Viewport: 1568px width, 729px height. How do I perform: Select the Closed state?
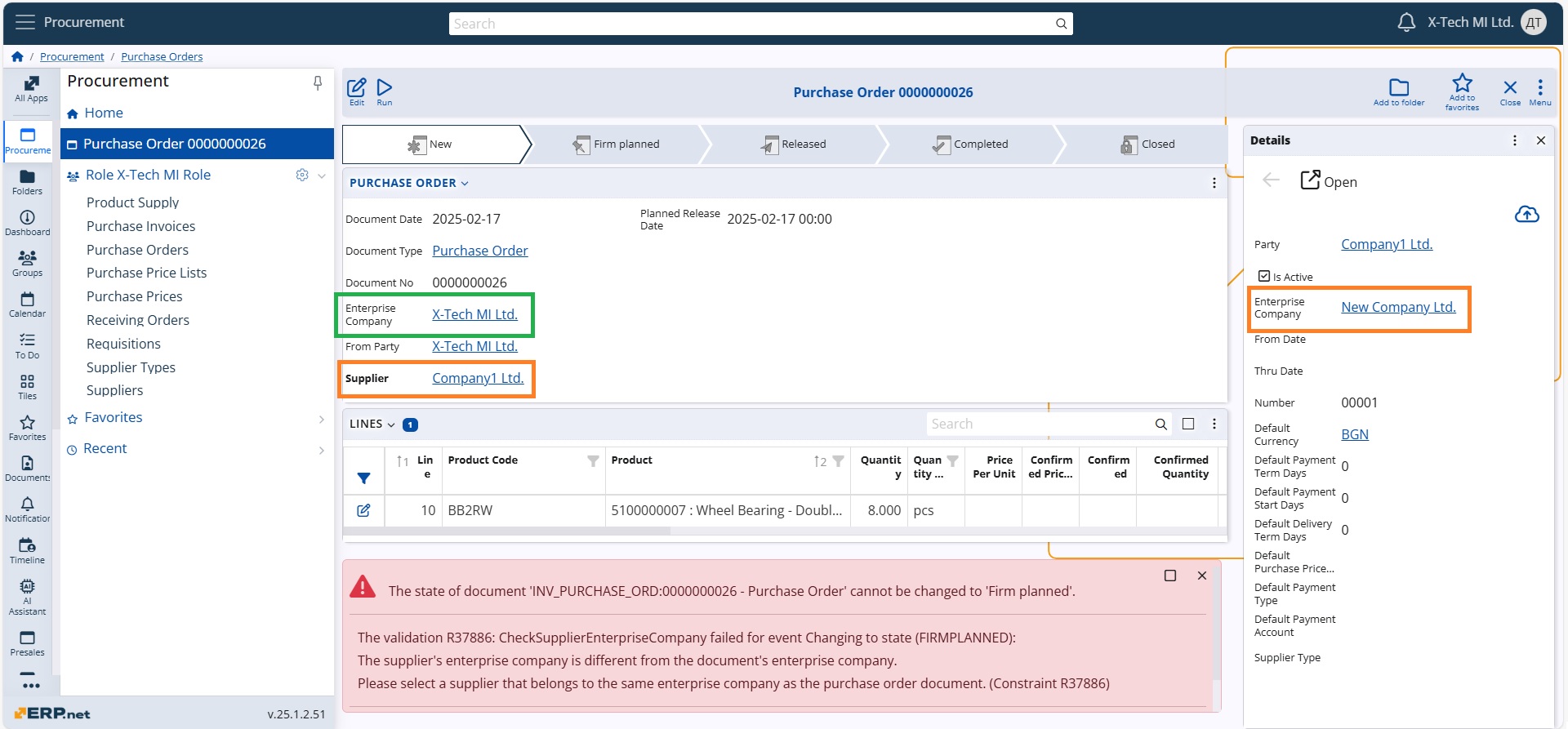(x=1148, y=144)
